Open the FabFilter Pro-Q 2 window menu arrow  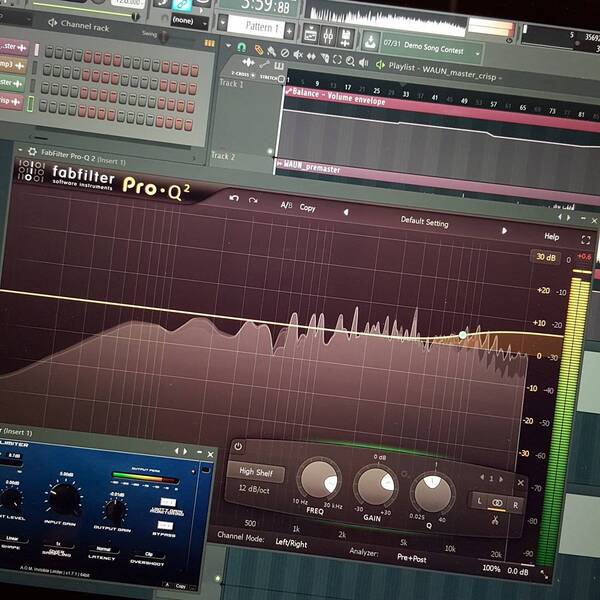click(20, 150)
